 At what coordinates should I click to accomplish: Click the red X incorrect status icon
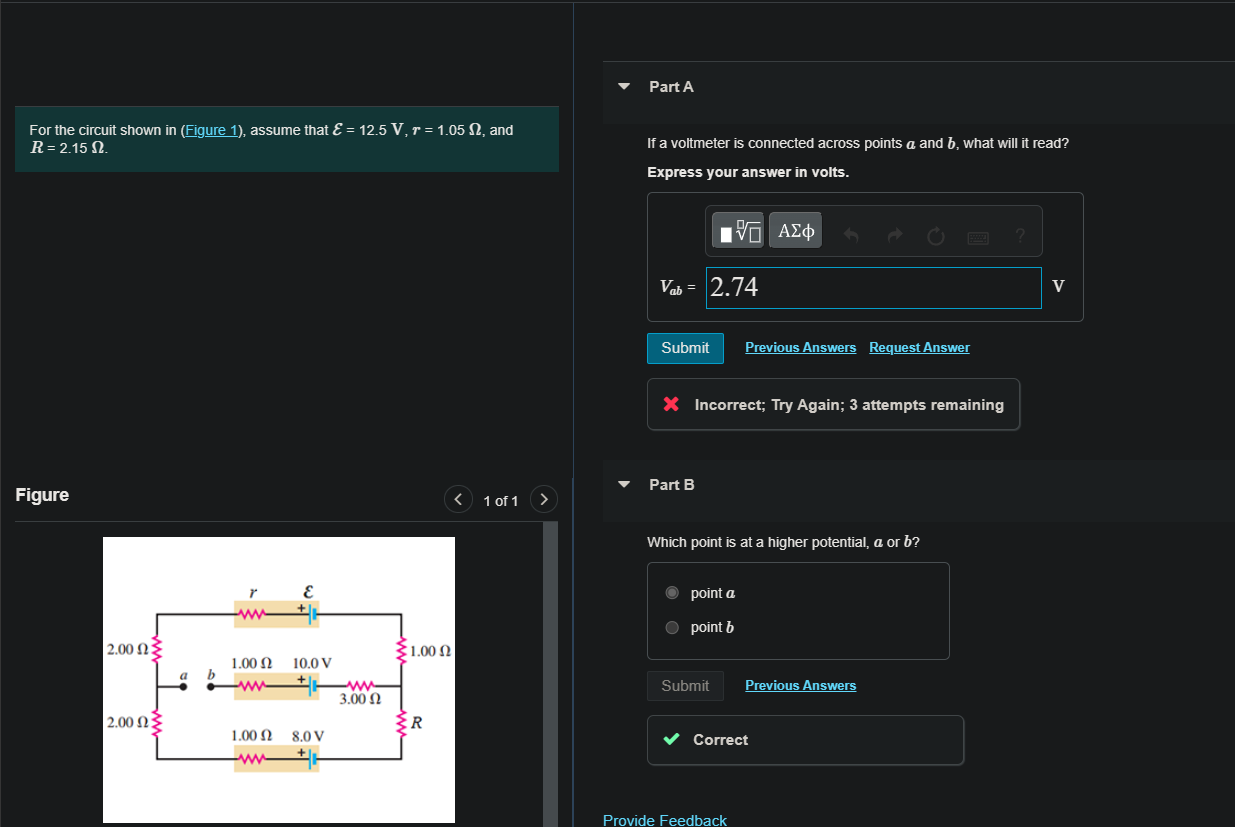click(x=670, y=404)
